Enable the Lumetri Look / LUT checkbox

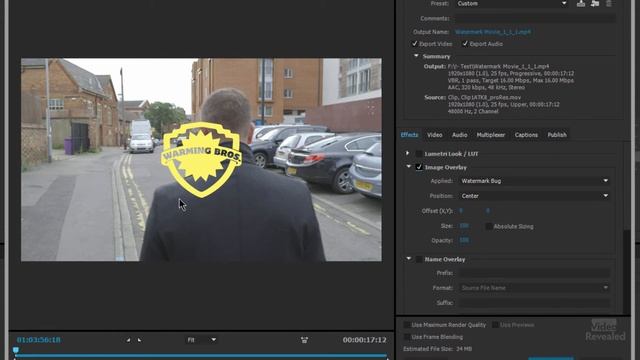419,154
